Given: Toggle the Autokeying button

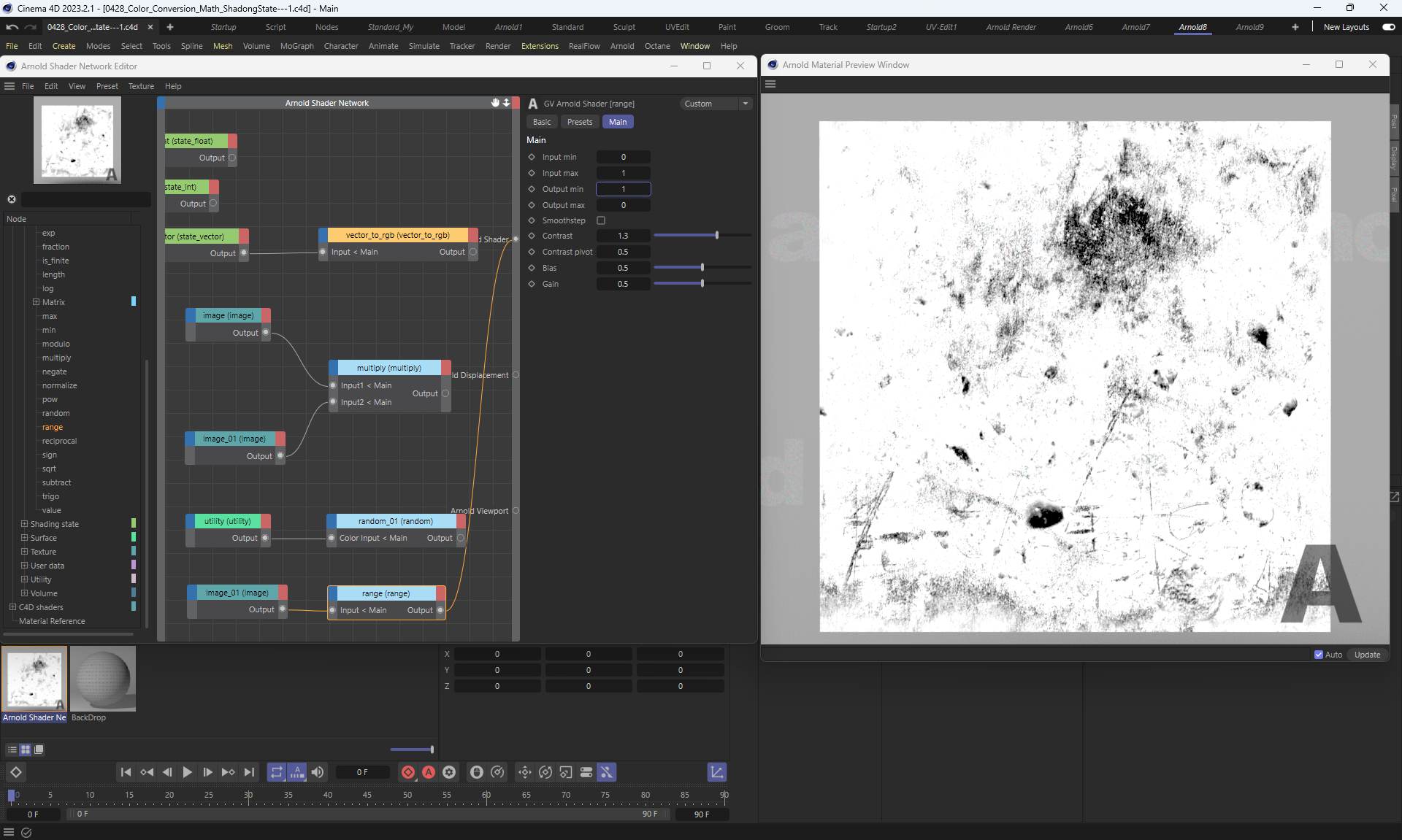Looking at the screenshot, I should [x=429, y=772].
